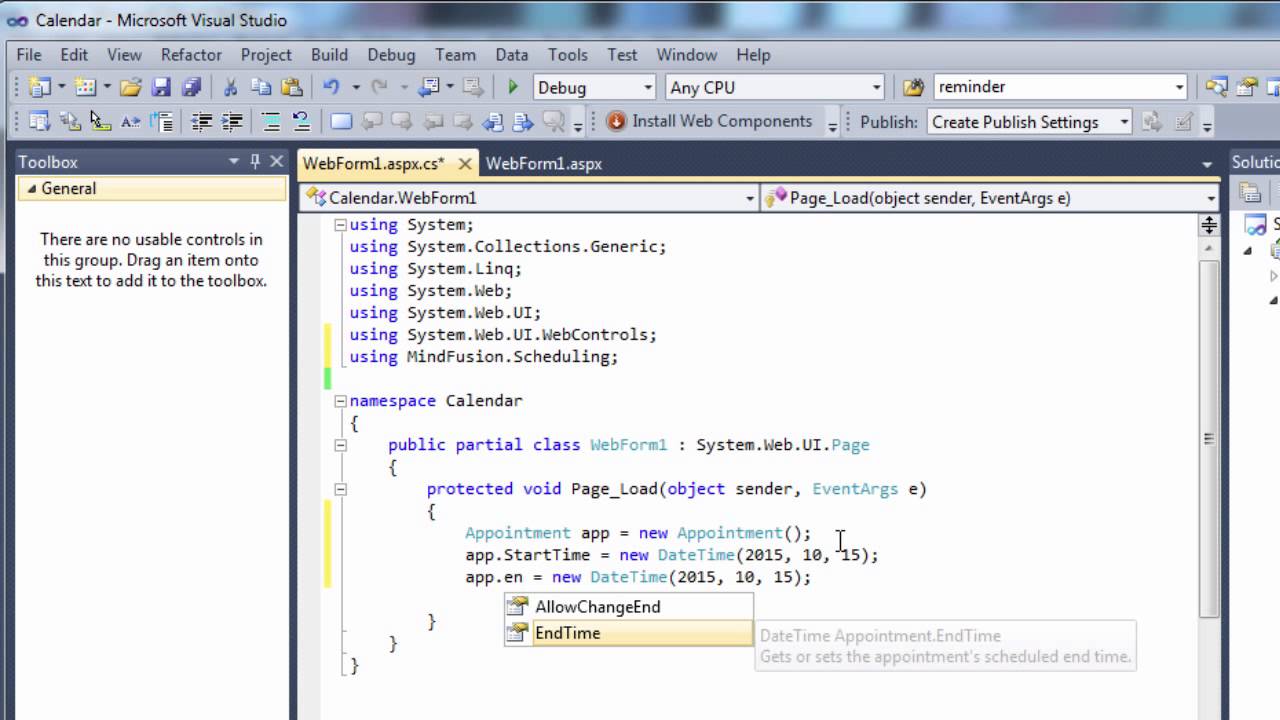Screen dimensions: 1280x720
Task: Toggle the auto-hide pin on the Toolbox panel
Action: pos(255,161)
